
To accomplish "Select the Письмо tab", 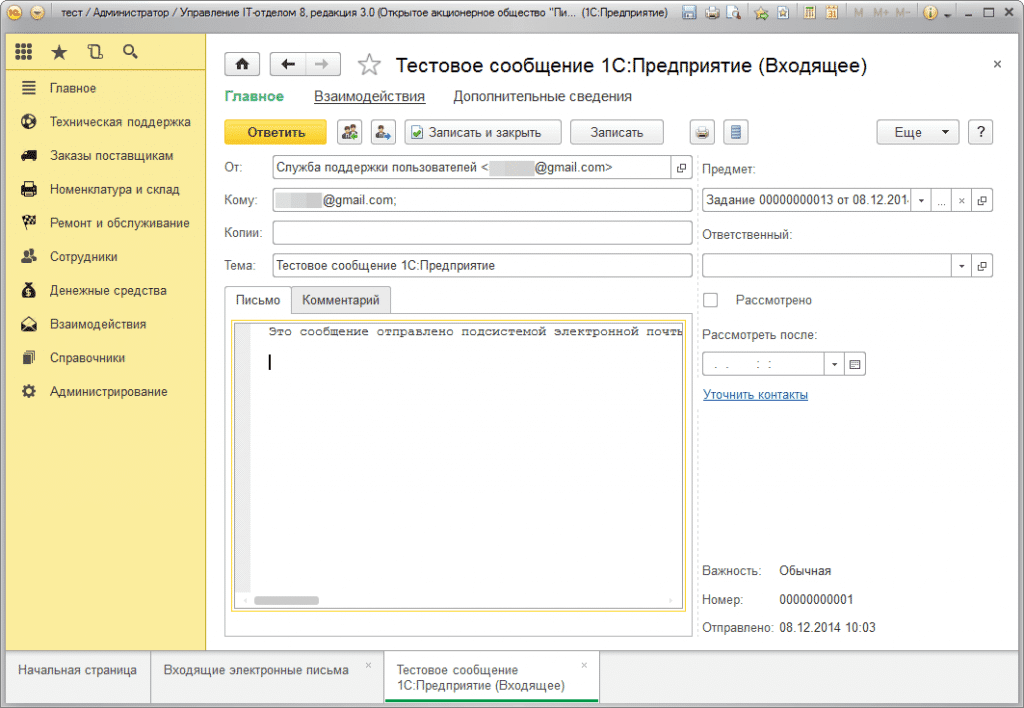I will [x=258, y=300].
